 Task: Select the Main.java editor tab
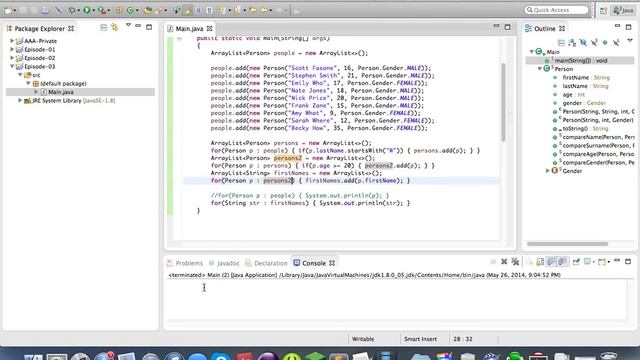pos(190,29)
